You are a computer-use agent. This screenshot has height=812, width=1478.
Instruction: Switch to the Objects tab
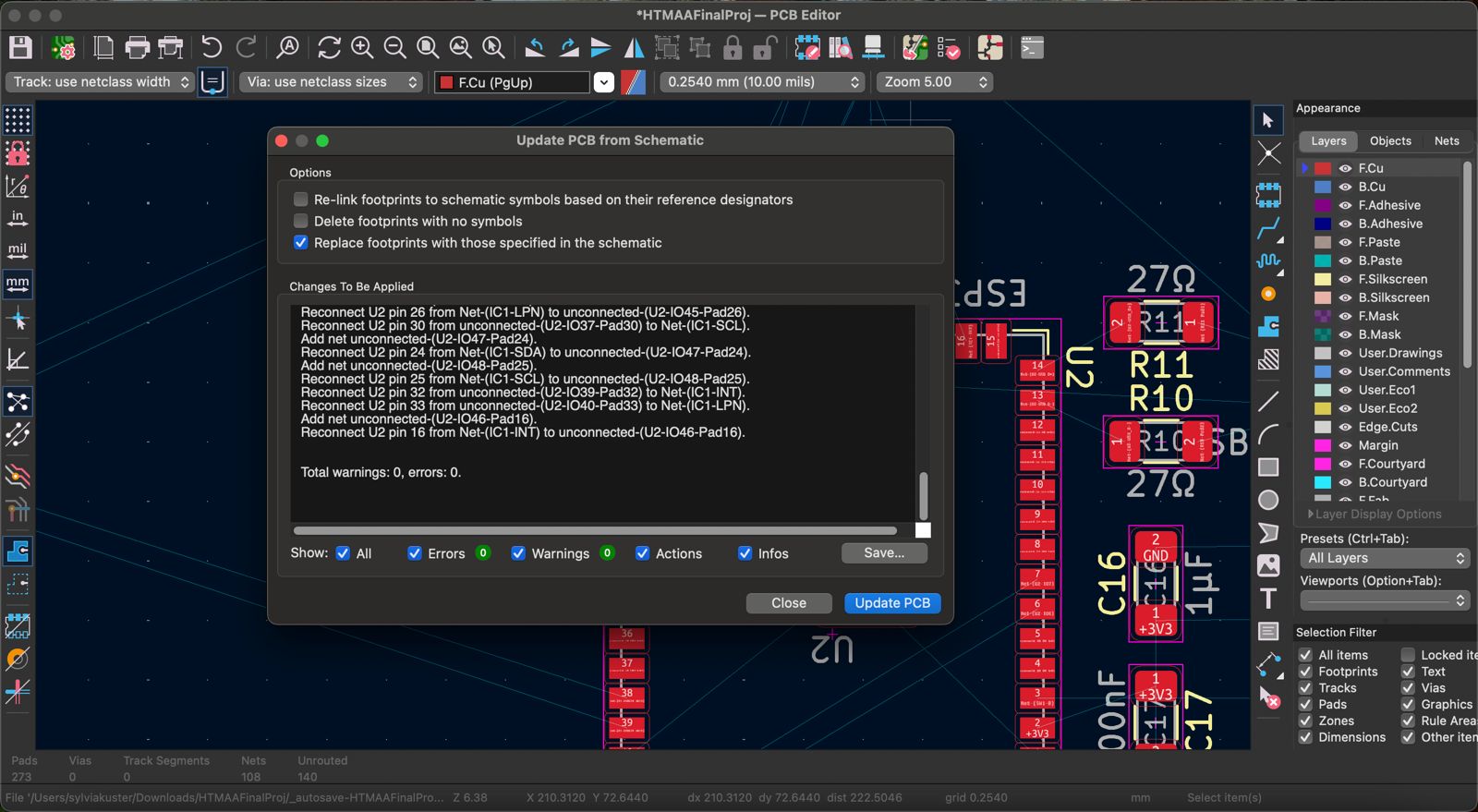(x=1389, y=141)
